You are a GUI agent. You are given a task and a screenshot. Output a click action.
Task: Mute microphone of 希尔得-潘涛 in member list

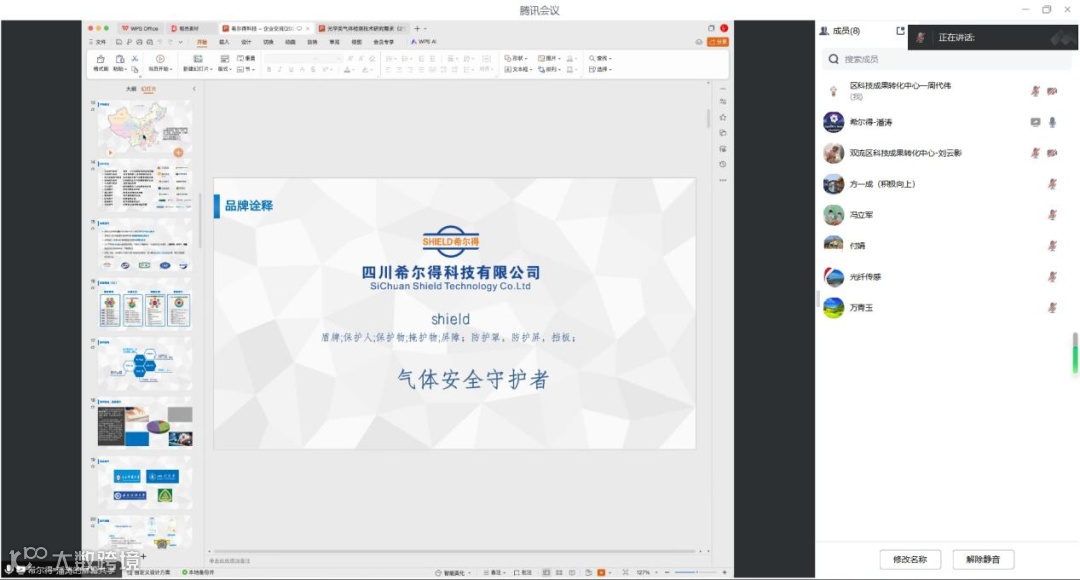click(x=1052, y=122)
